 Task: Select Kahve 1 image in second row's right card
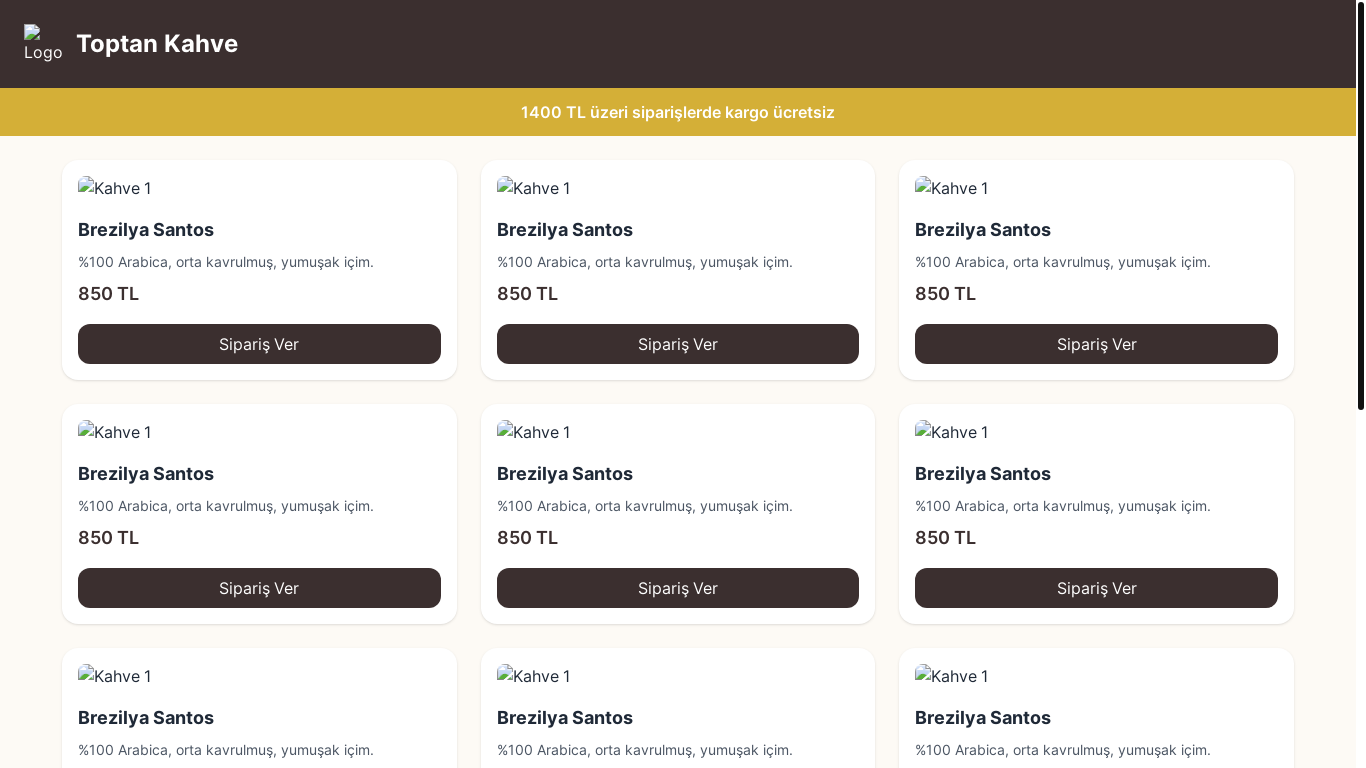tap(952, 432)
